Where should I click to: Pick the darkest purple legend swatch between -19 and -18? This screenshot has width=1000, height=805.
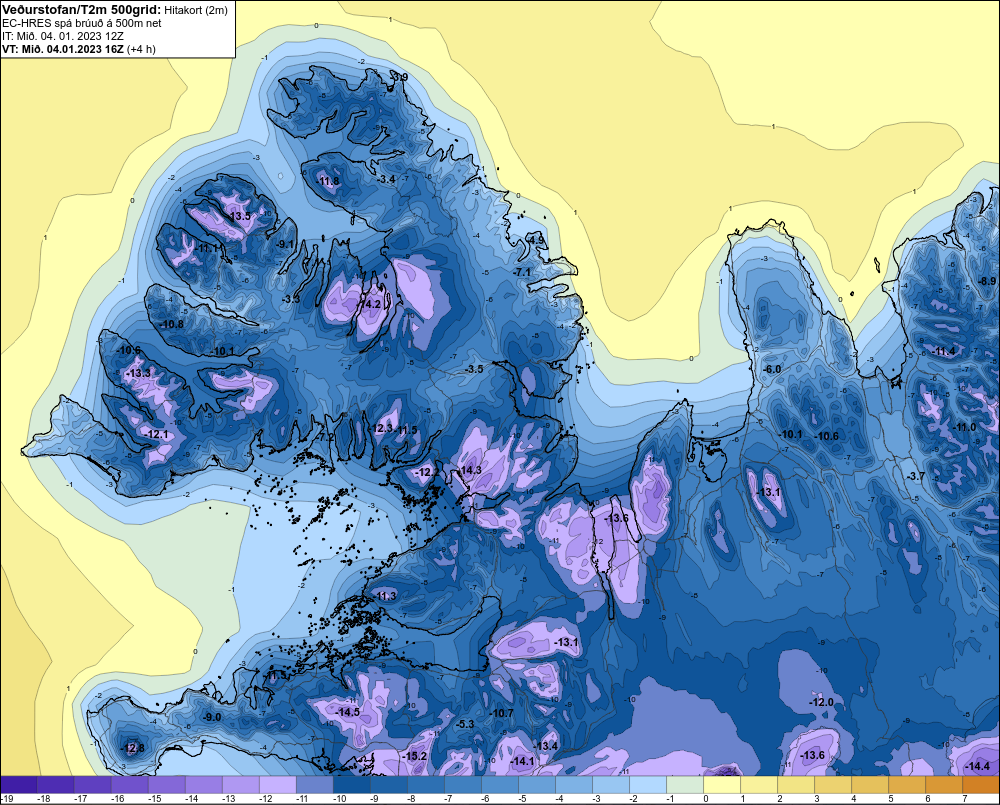19,785
